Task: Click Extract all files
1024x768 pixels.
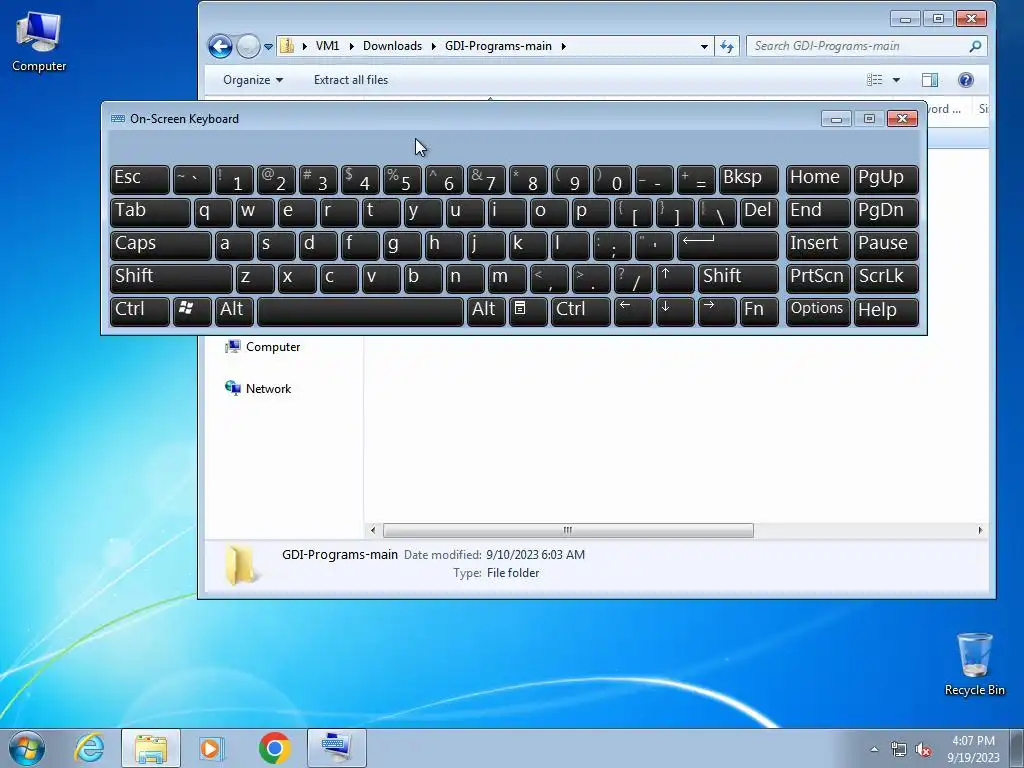Action: (x=351, y=80)
